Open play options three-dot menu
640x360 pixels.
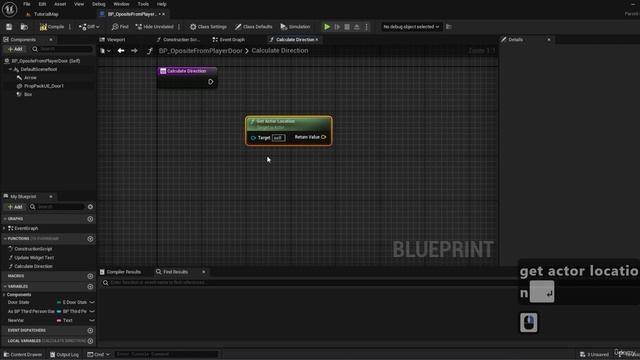click(366, 27)
